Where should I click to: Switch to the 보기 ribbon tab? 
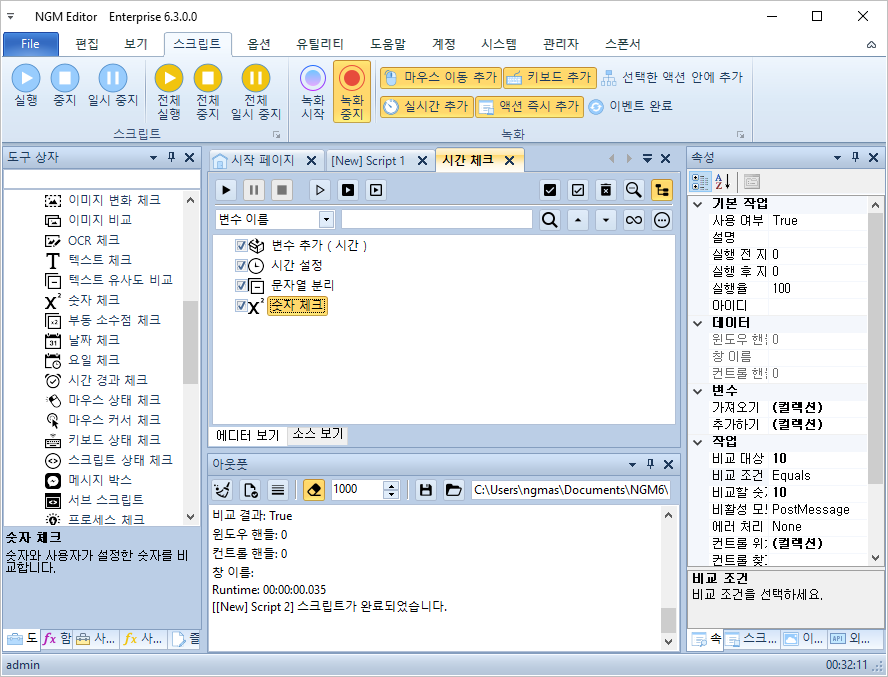click(136, 44)
